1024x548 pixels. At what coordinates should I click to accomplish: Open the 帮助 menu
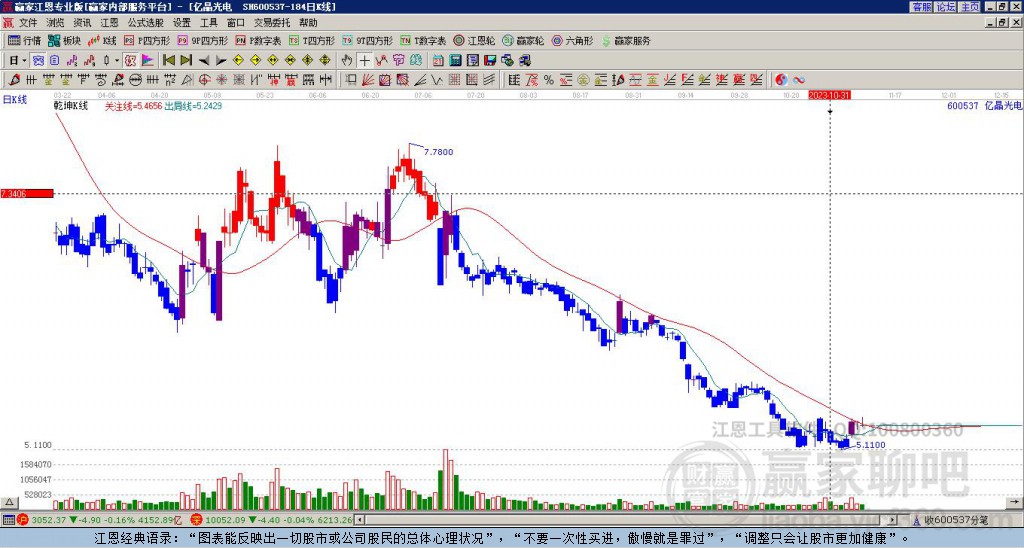[308, 23]
